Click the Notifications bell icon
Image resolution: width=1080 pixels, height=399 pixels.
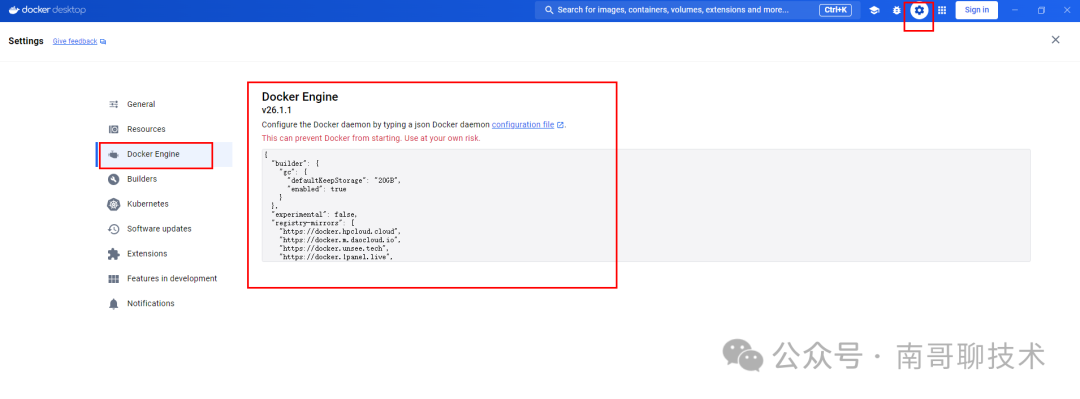(114, 304)
